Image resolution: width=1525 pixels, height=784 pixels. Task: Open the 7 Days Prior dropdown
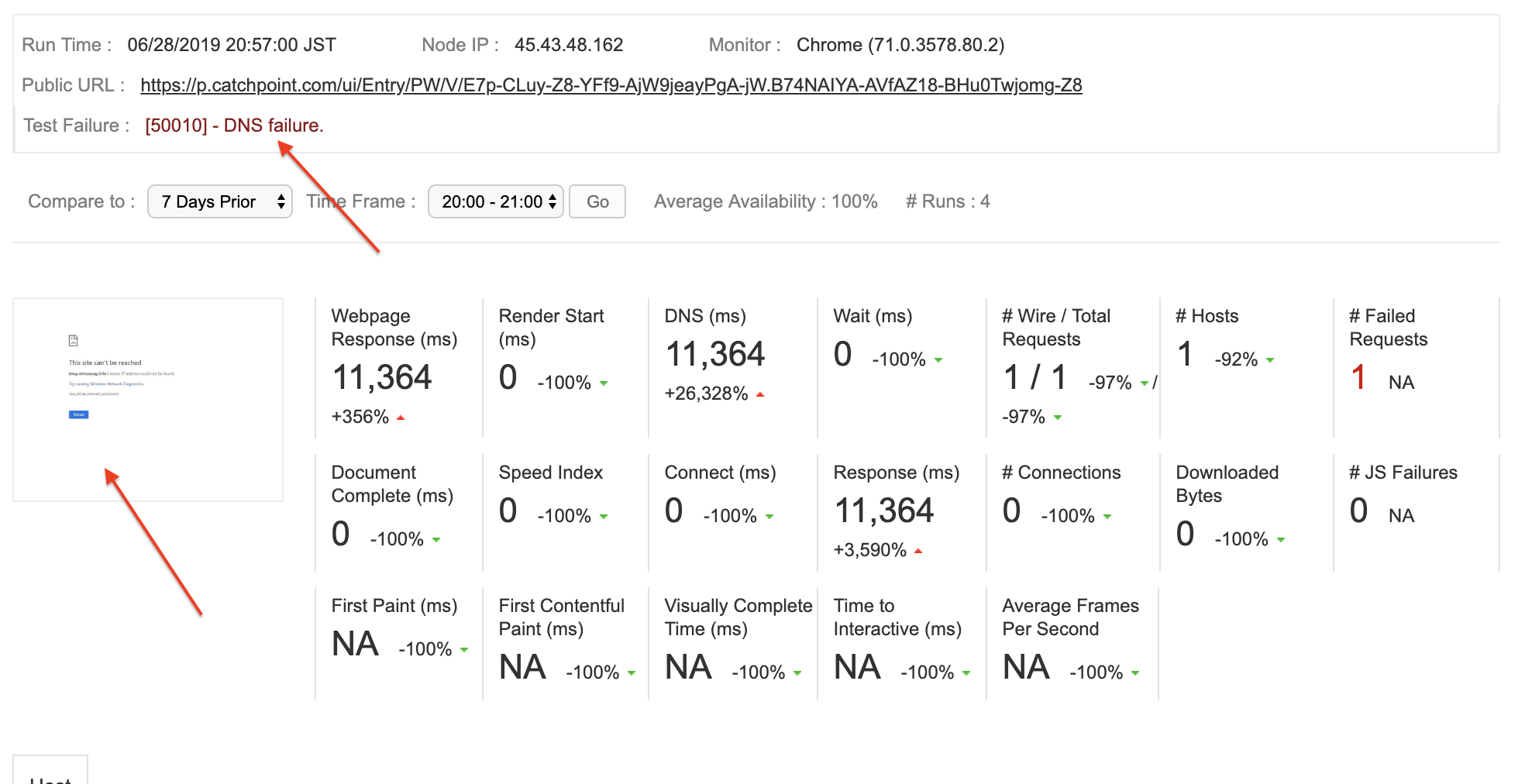coord(219,201)
